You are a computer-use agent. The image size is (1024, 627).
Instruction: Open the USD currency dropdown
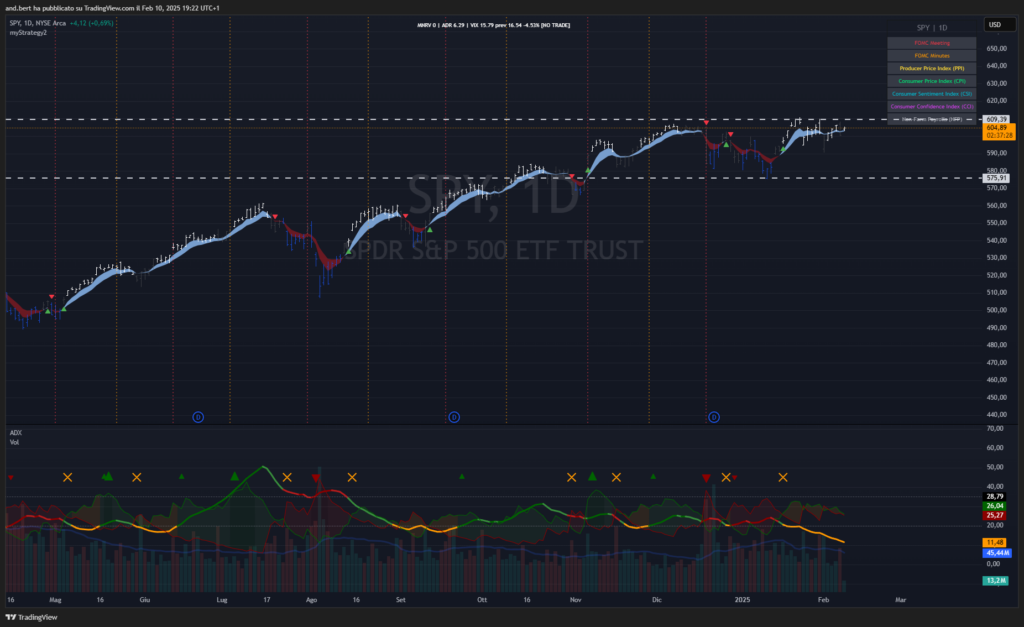click(995, 24)
